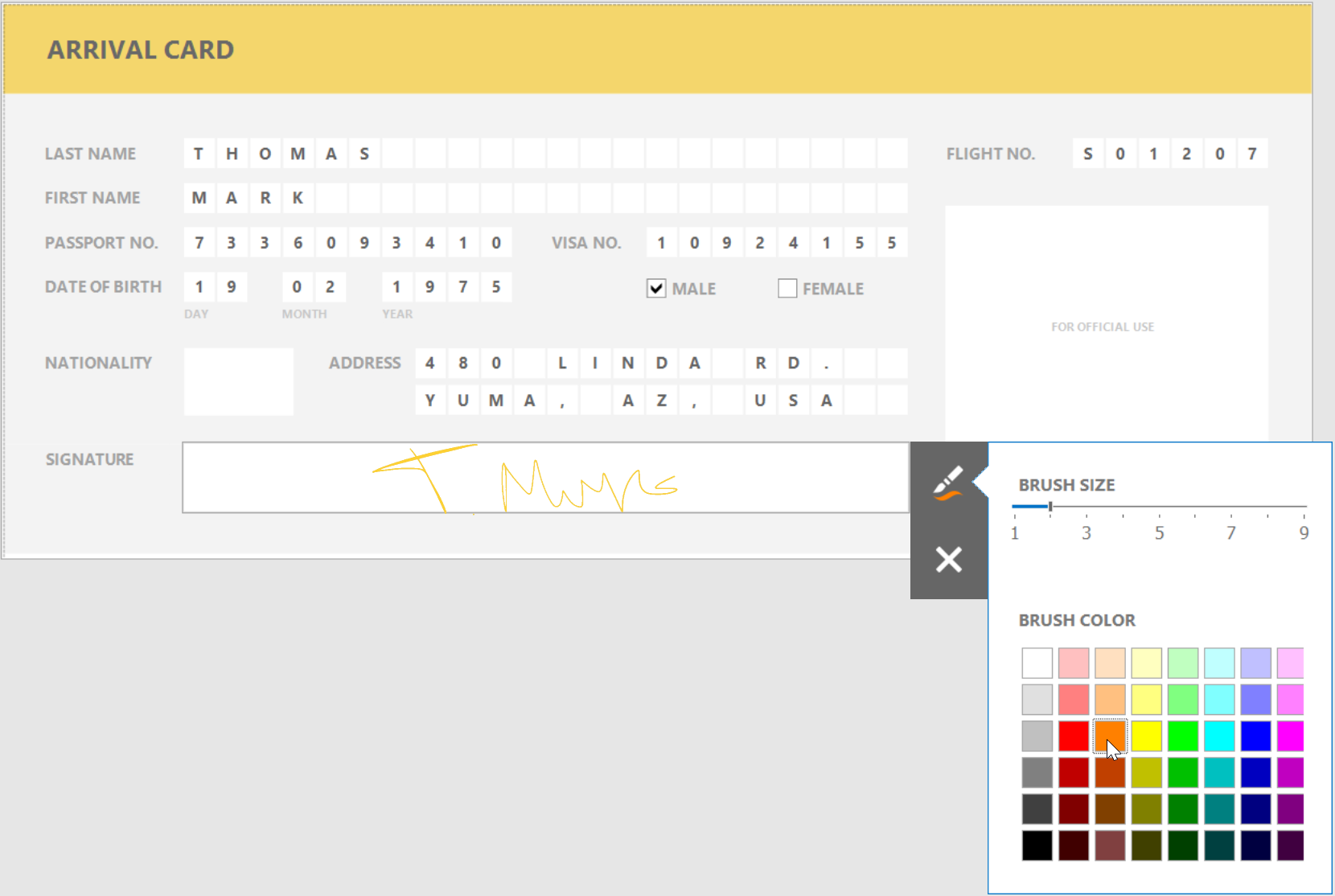
Task: Click the first Passport No. cell containing 7
Action: click(x=199, y=243)
